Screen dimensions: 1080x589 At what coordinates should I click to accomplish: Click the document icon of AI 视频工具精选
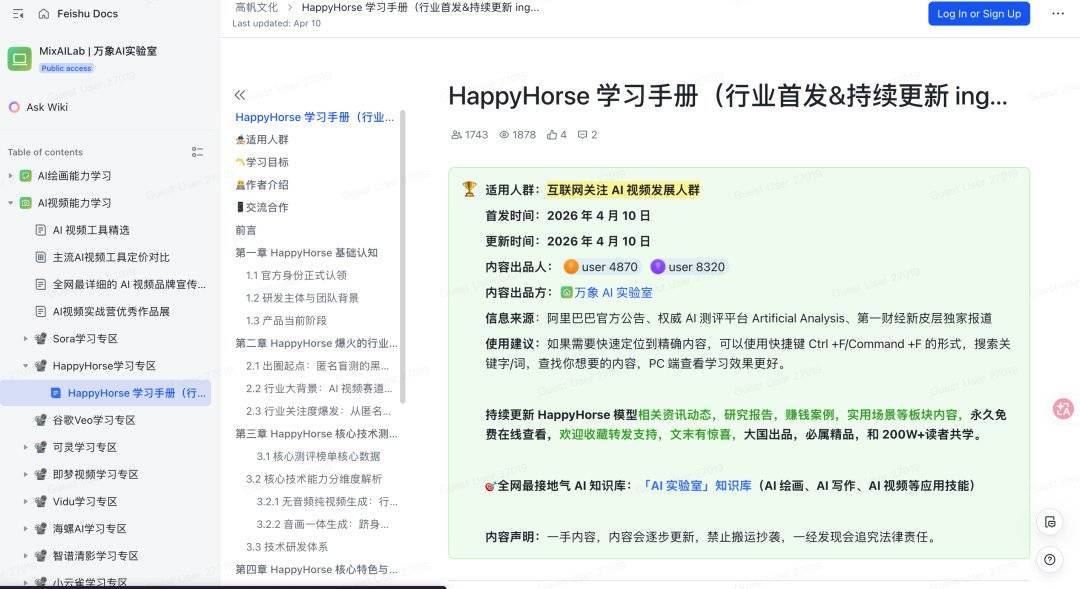(x=41, y=230)
